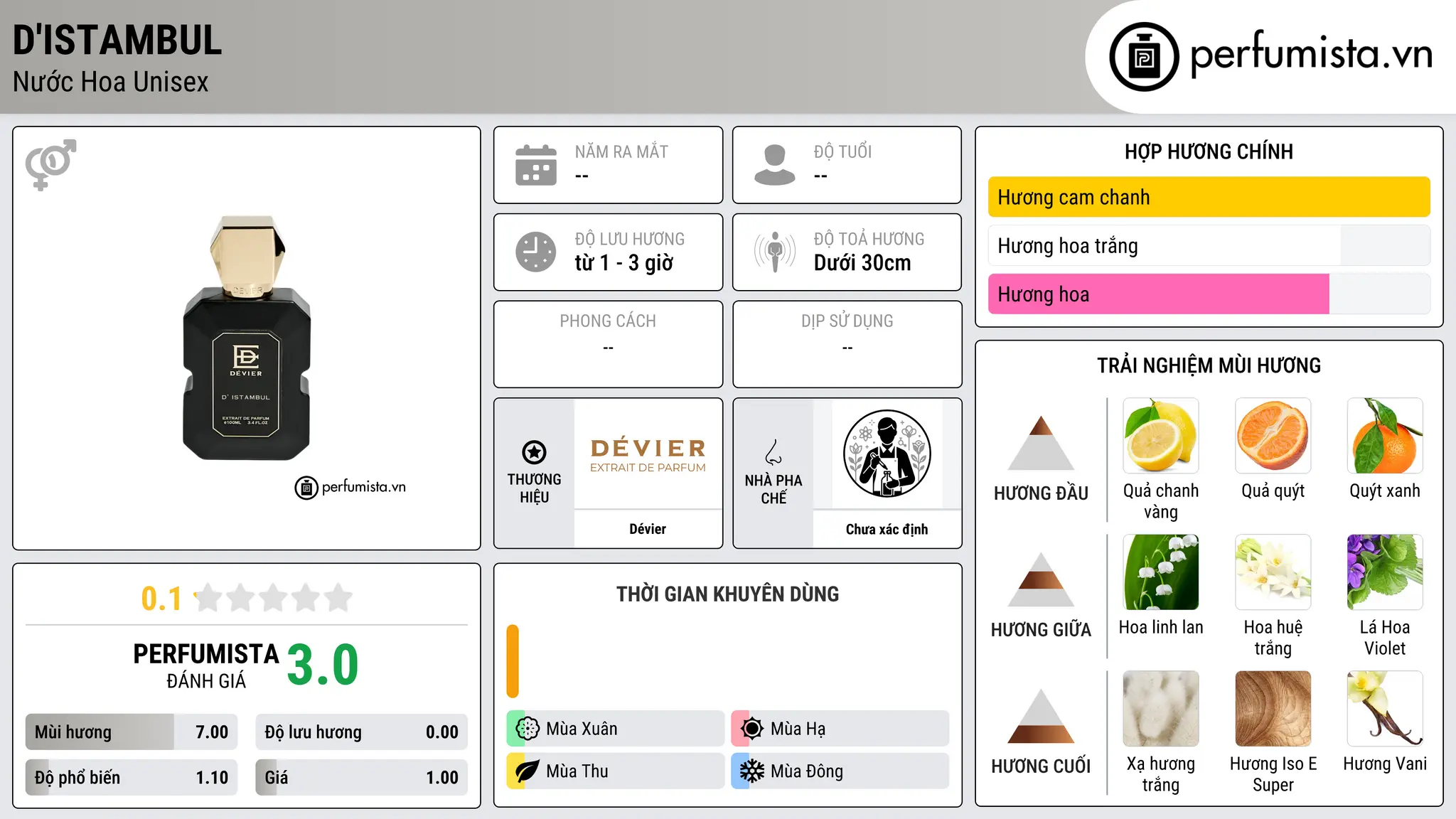Click the Mùa Thu season label
Screen dimensions: 1456x819
click(577, 771)
